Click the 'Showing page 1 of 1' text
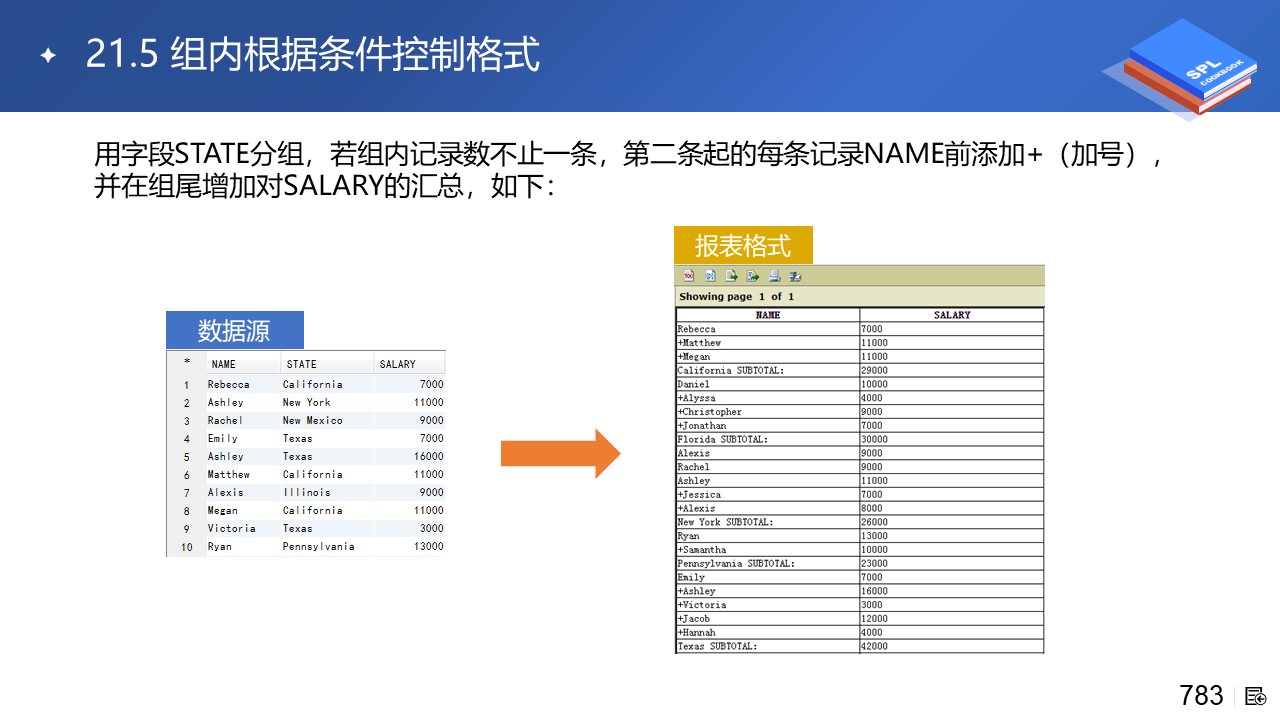Screen dimensions: 1280x720 [x=736, y=297]
